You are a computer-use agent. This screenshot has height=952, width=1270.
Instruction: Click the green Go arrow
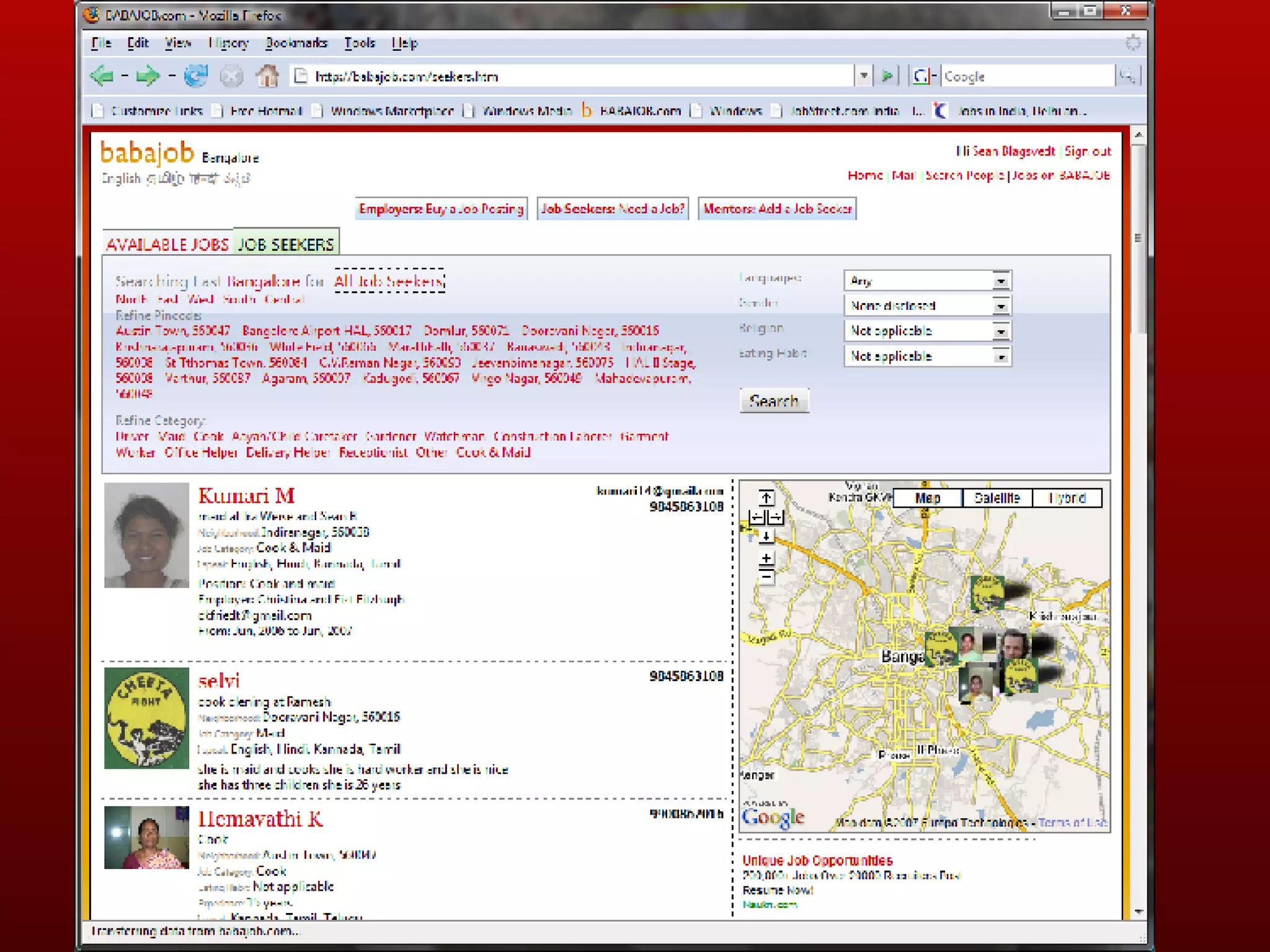887,76
